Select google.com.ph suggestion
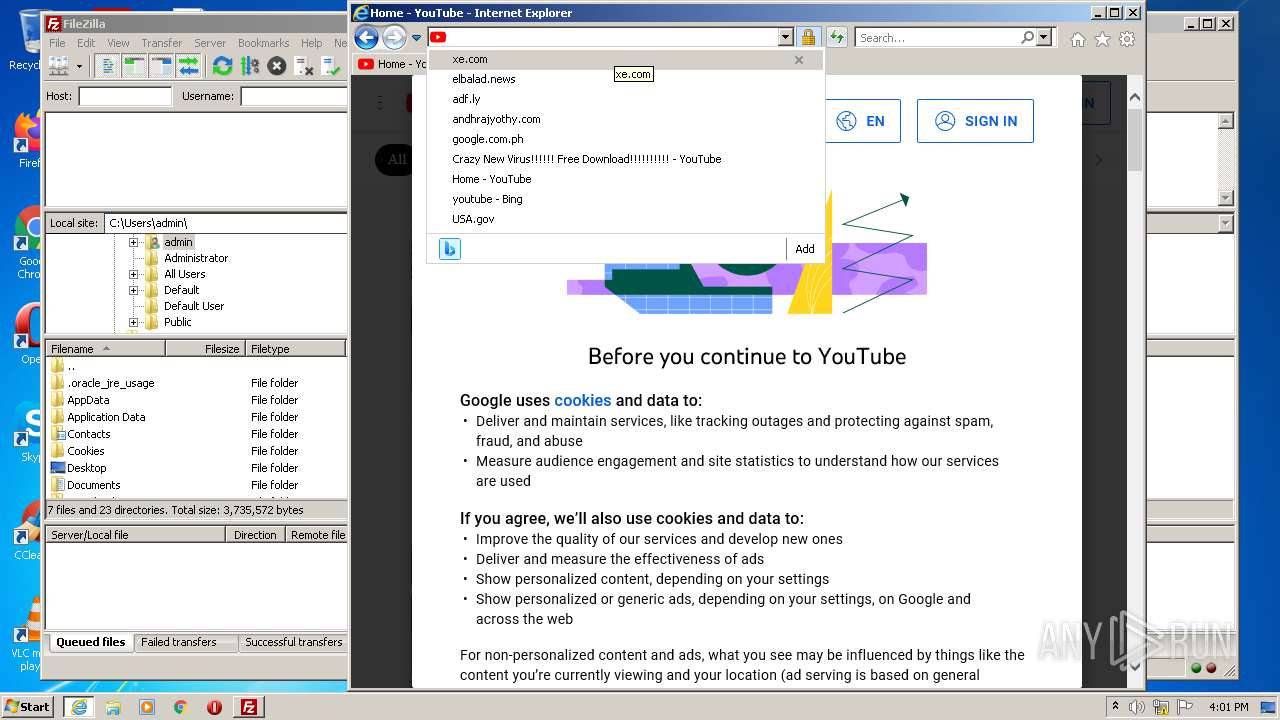Viewport: 1280px width, 720px height. [625, 139]
